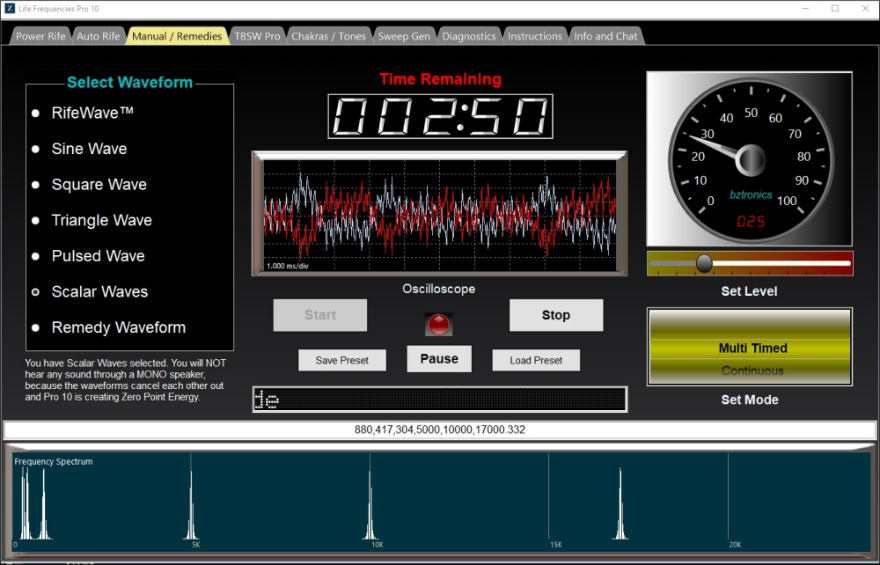Switch to the Power Rife tab
Screen dimensions: 880x565
pyautogui.click(x=40, y=36)
